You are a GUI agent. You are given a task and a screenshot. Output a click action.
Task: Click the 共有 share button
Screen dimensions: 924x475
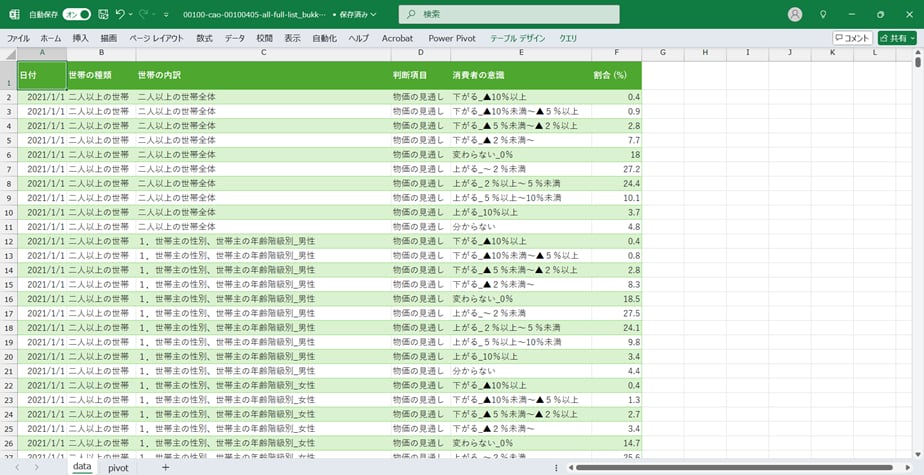pos(897,38)
